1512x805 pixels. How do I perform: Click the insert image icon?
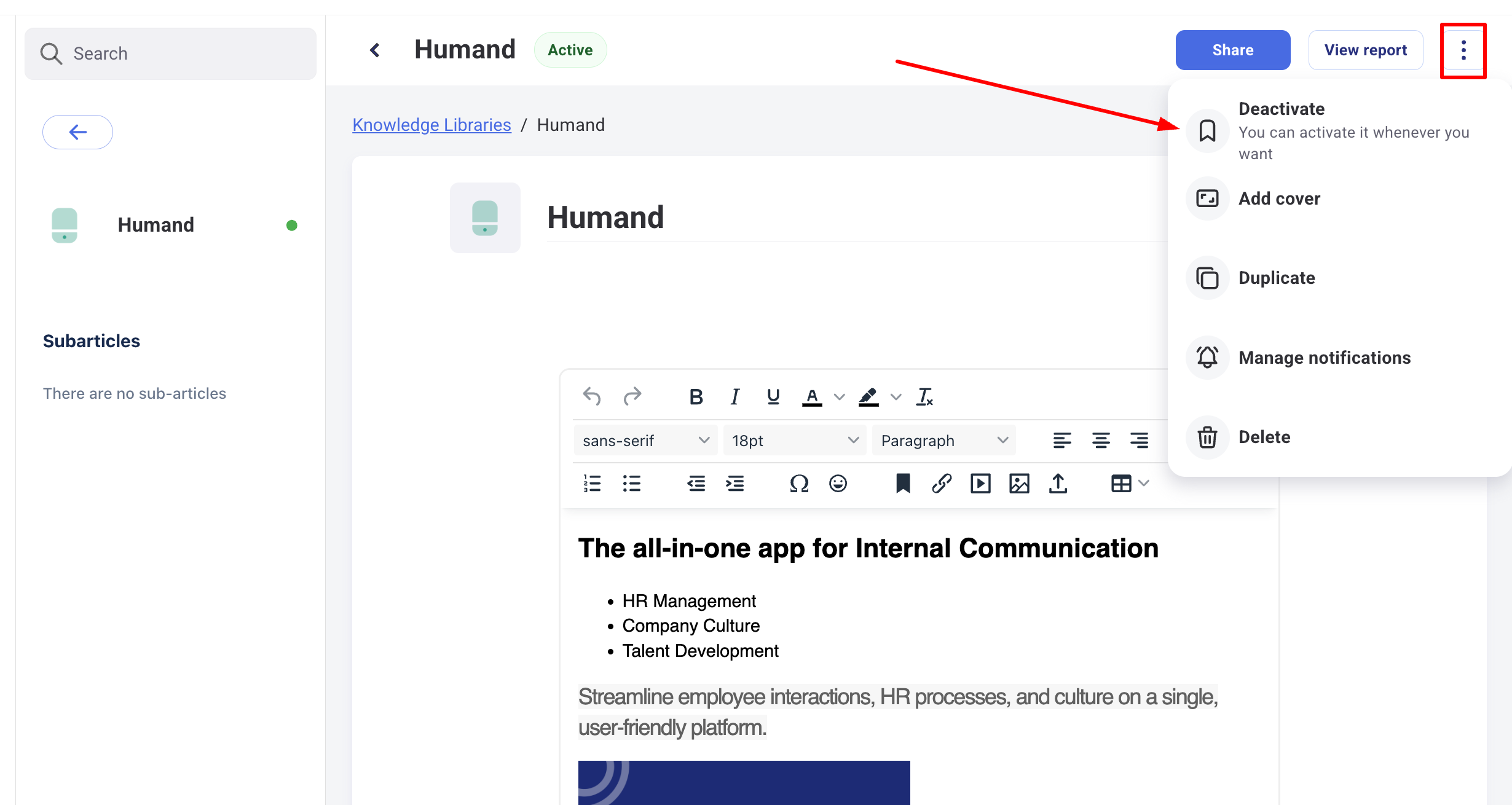pyautogui.click(x=1019, y=484)
